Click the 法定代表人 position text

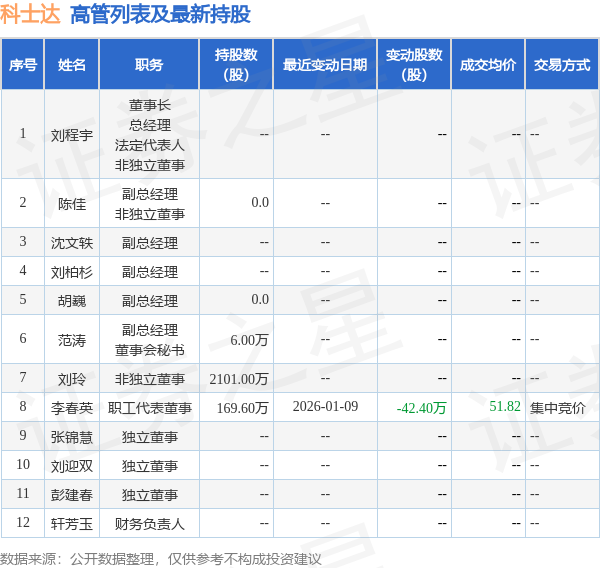pos(149,145)
